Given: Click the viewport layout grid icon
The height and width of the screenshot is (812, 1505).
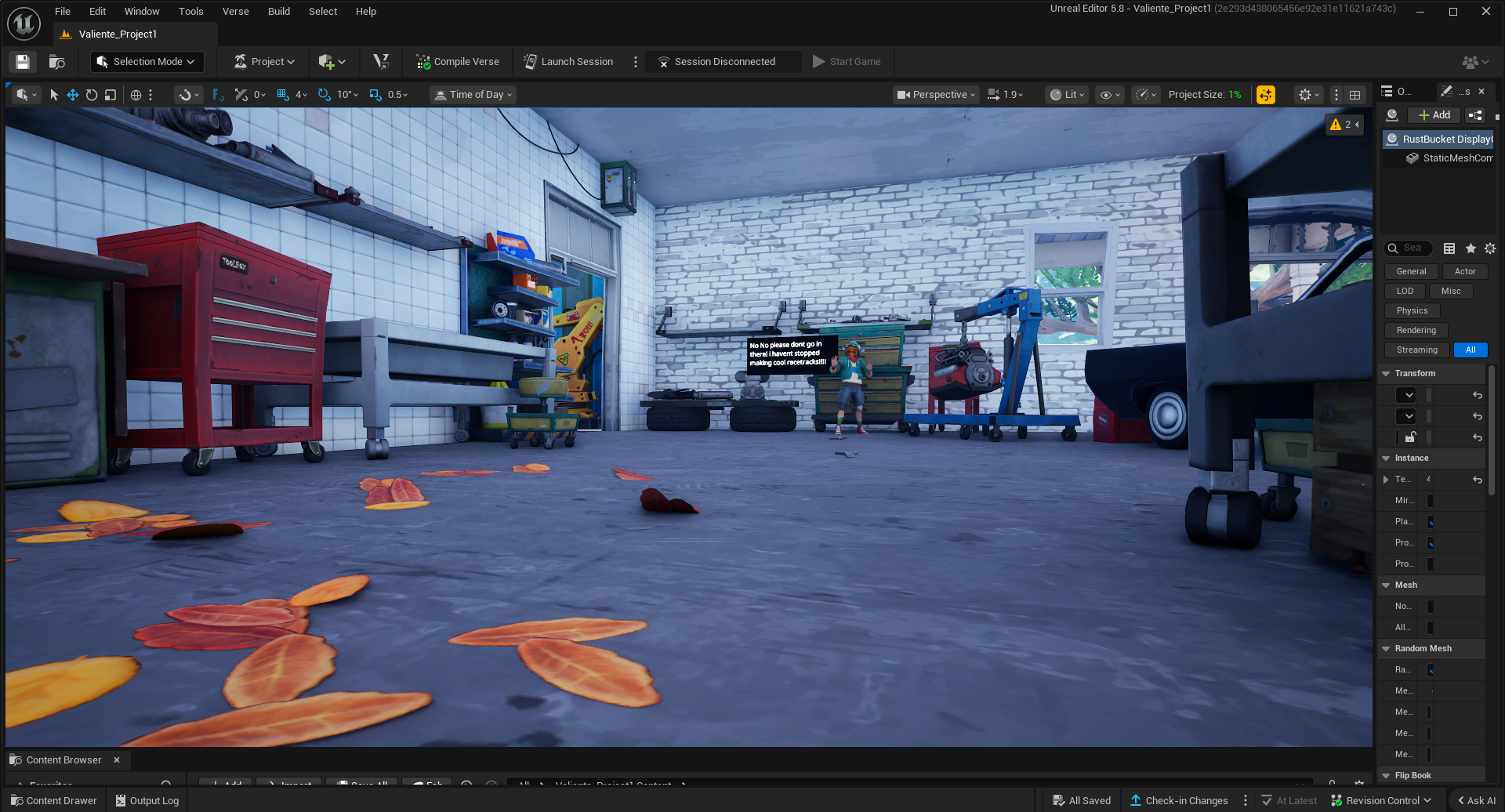Looking at the screenshot, I should 1354,95.
